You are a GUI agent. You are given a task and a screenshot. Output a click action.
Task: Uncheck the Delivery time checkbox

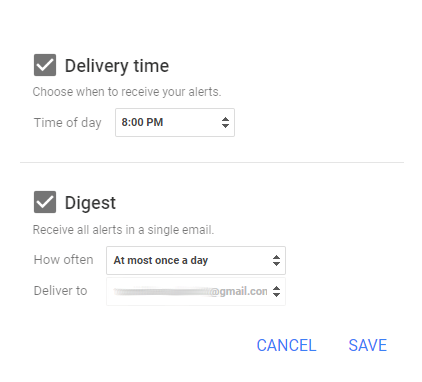(x=45, y=65)
